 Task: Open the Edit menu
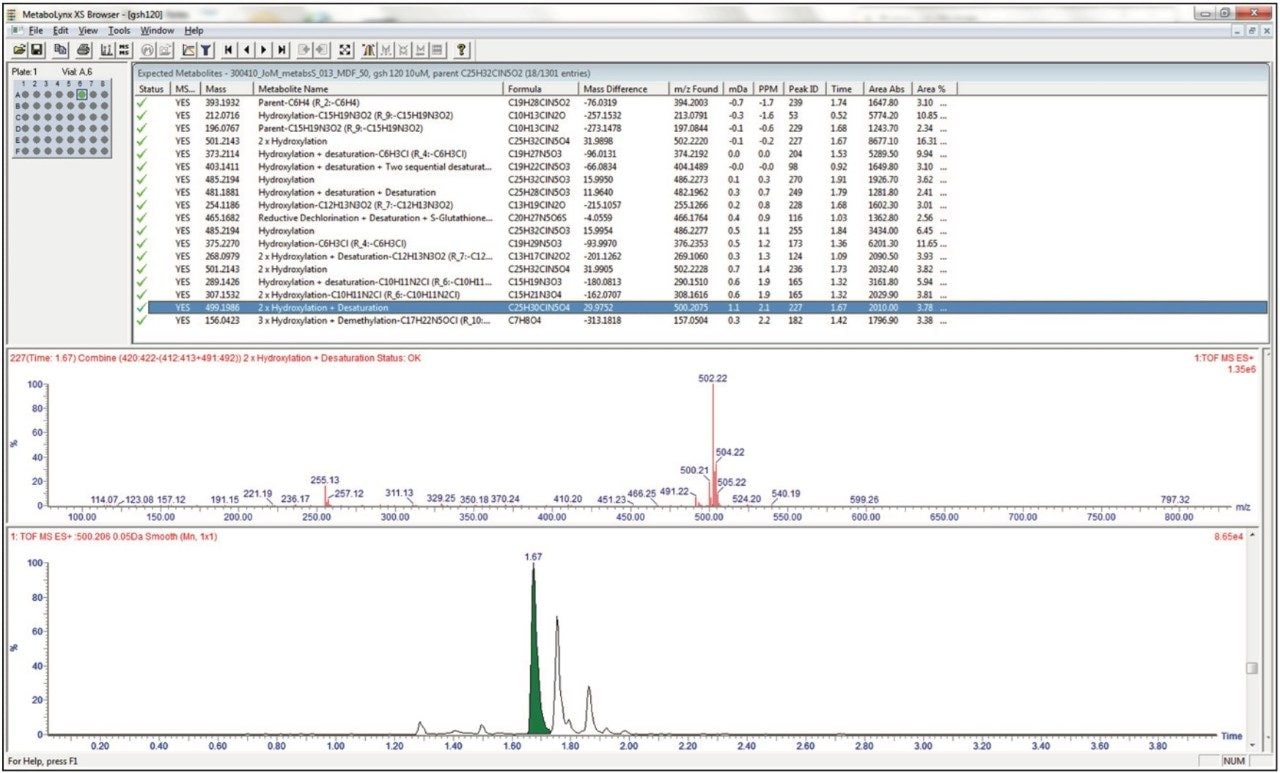(62, 31)
